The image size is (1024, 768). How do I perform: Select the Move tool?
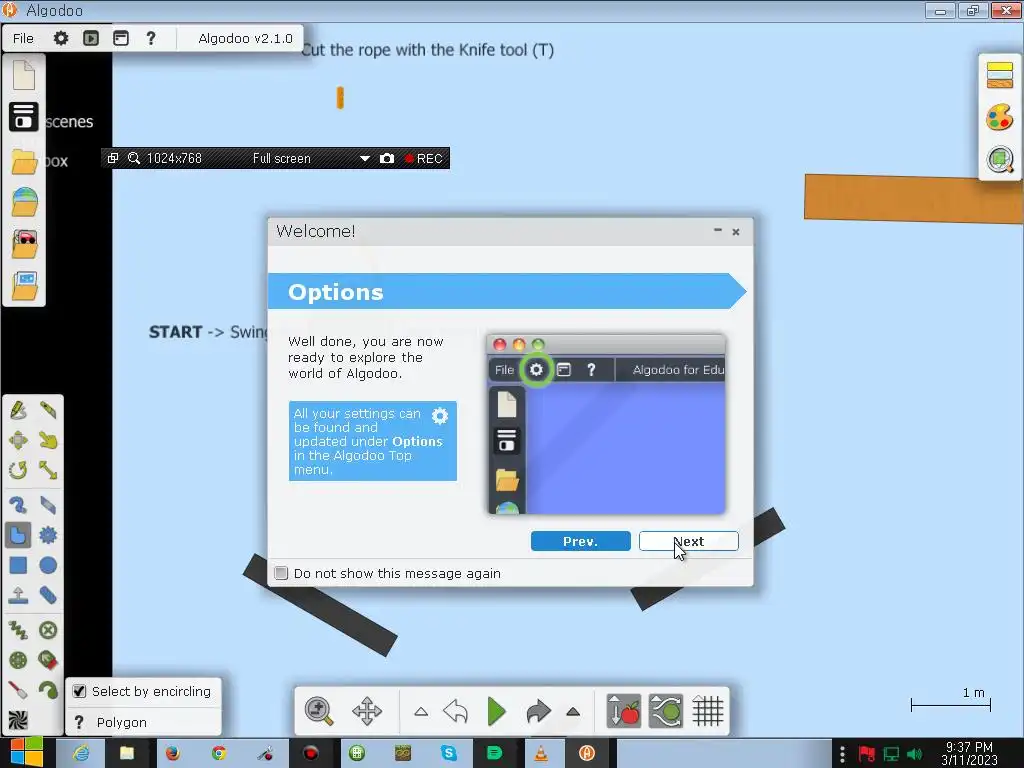[18, 440]
